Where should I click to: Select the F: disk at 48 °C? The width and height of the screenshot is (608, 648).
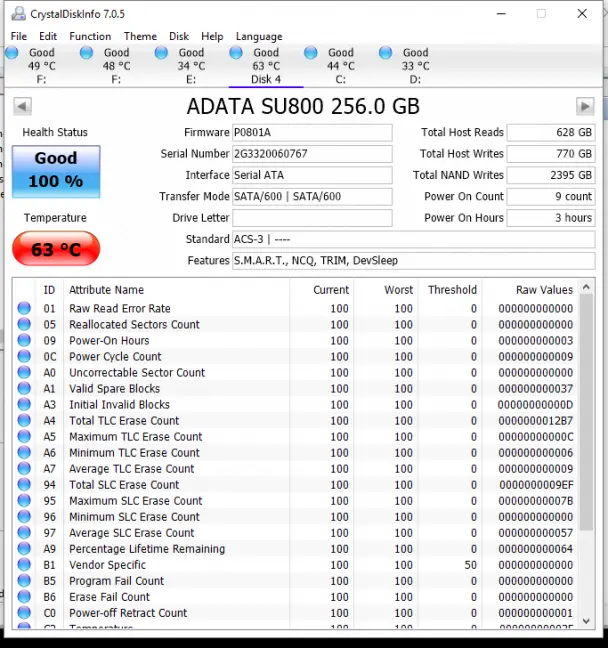coord(116,66)
